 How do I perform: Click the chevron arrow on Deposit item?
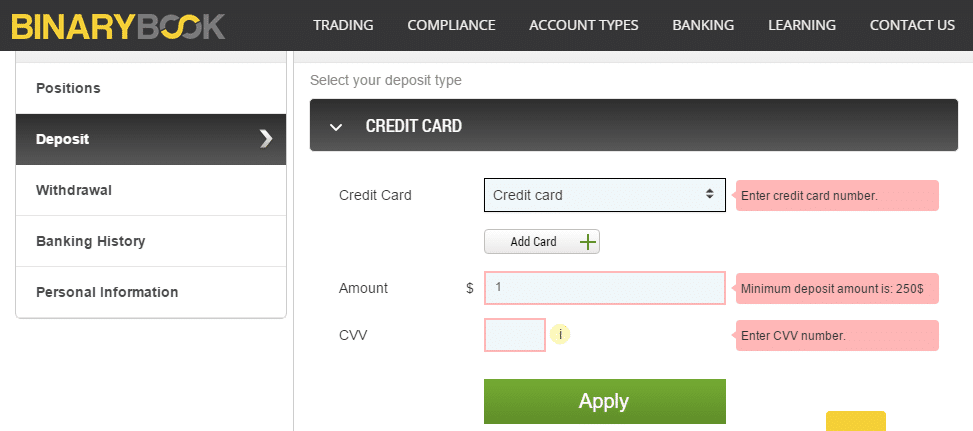[x=266, y=139]
